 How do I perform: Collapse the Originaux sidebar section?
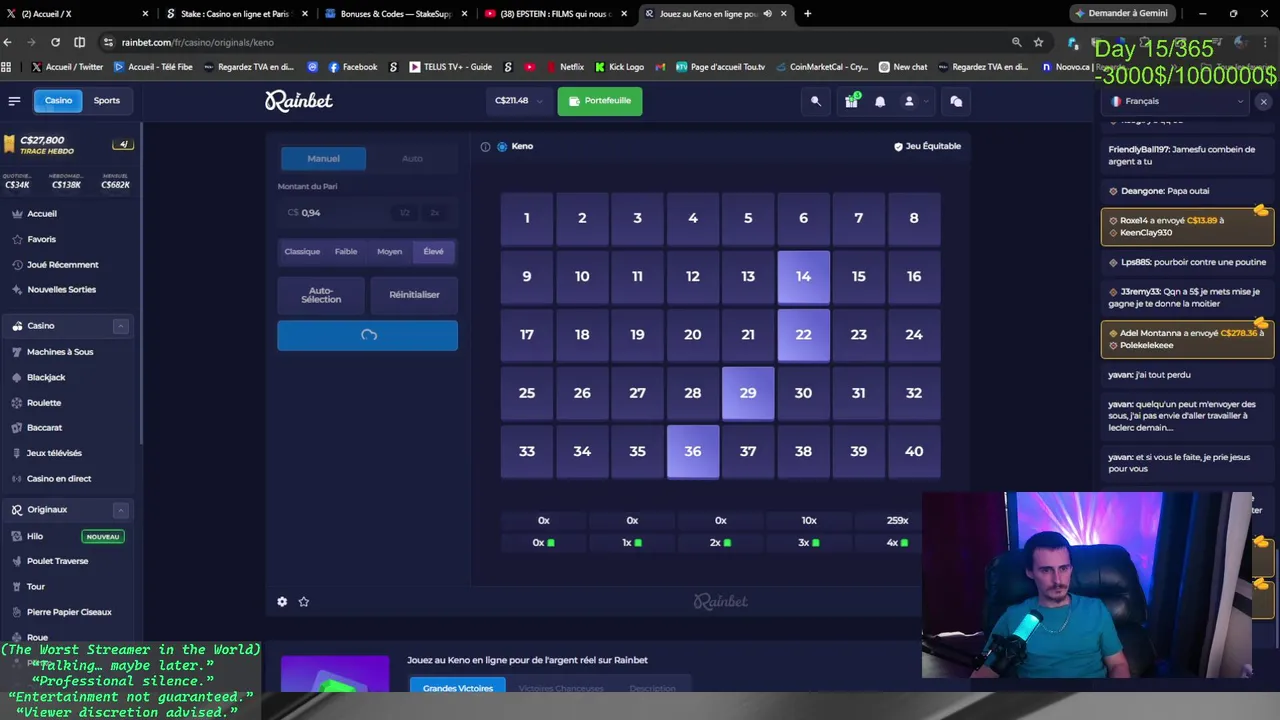pyautogui.click(x=121, y=510)
